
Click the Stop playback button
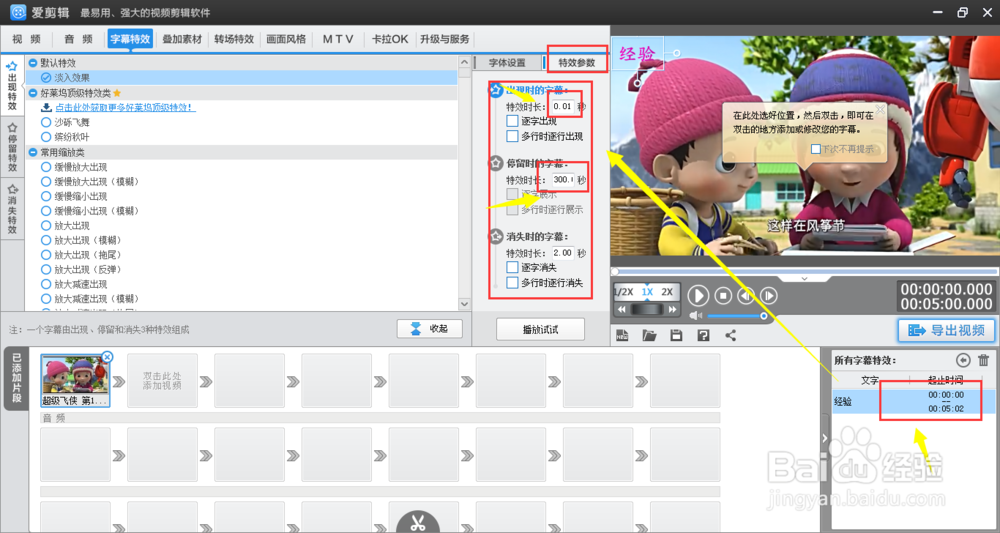click(x=723, y=296)
